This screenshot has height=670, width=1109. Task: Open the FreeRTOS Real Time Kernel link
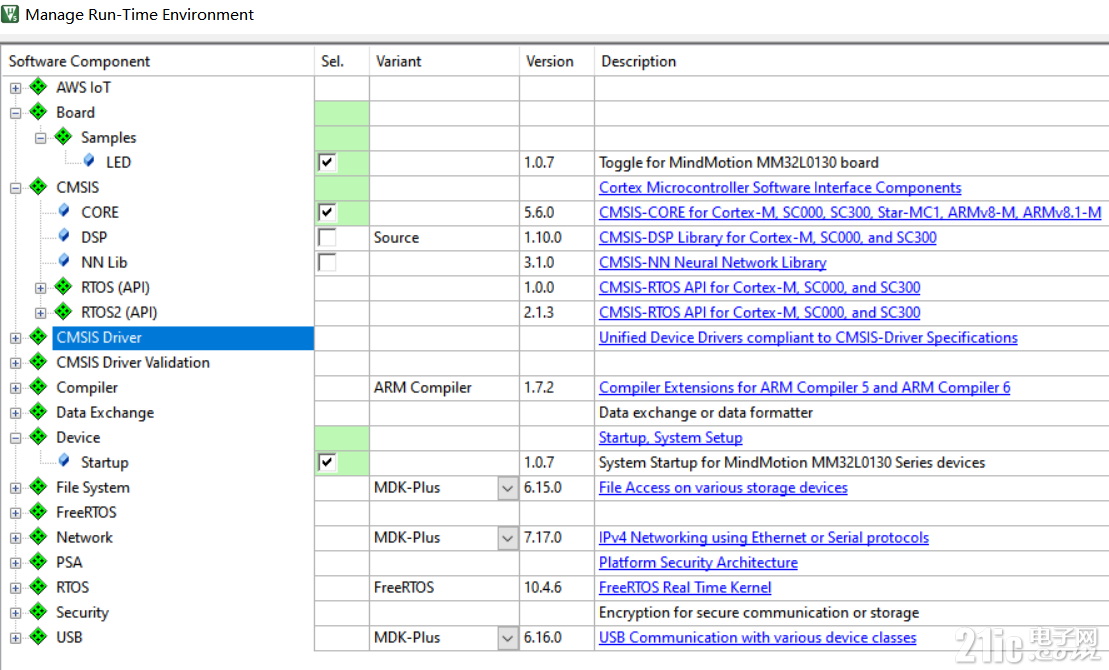[x=685, y=587]
